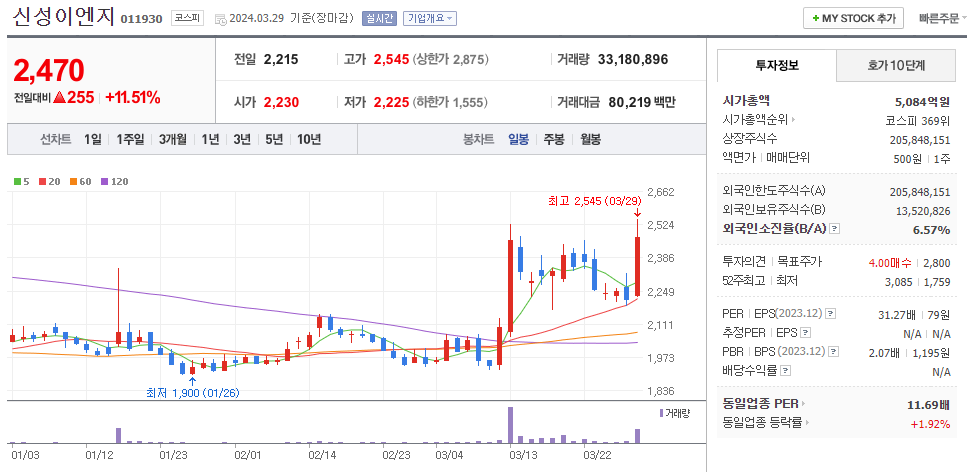
Task: Click the 하한가 1,555 text
Action: pyautogui.click(x=450, y=103)
